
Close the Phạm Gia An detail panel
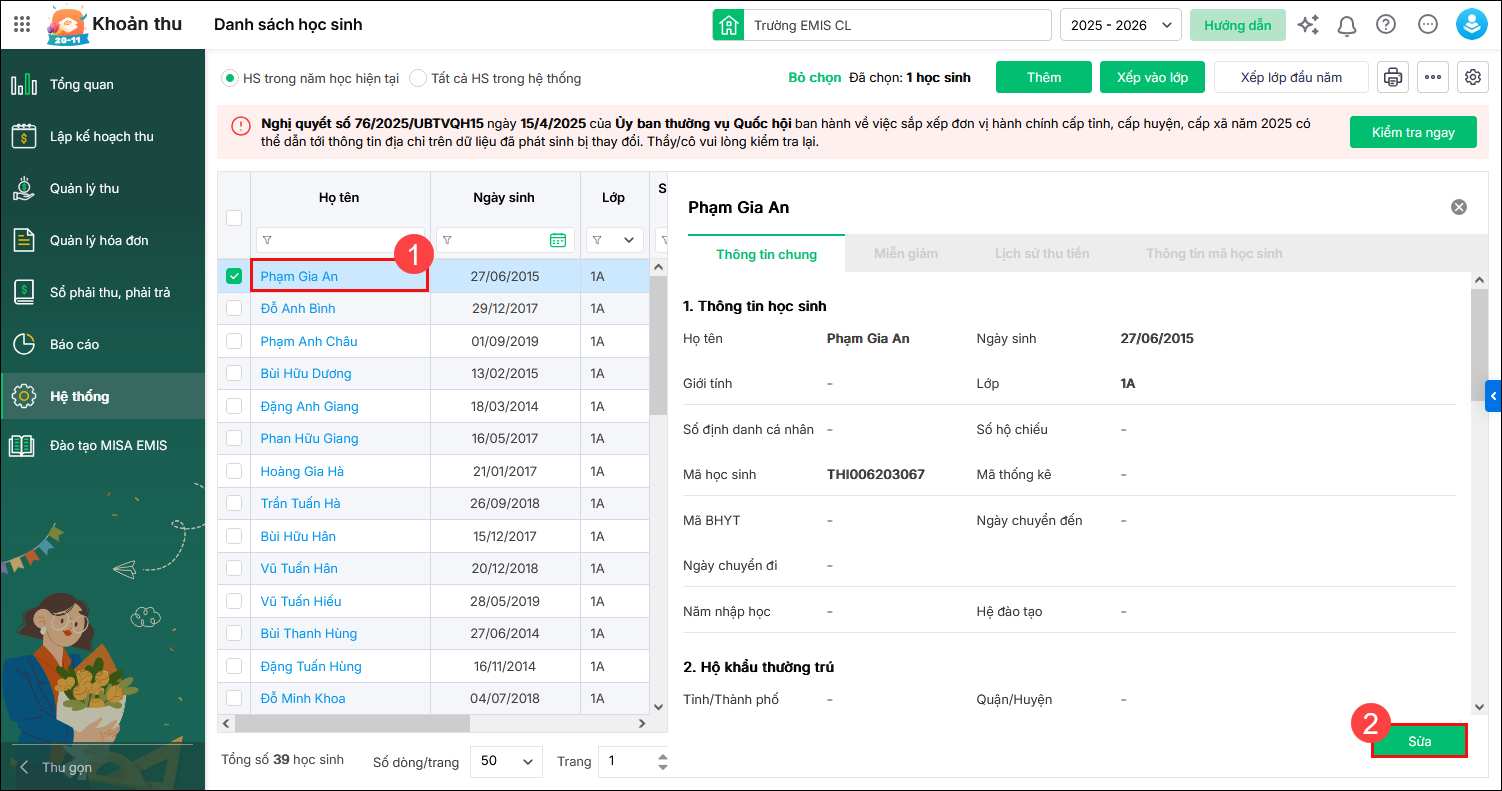1459,207
